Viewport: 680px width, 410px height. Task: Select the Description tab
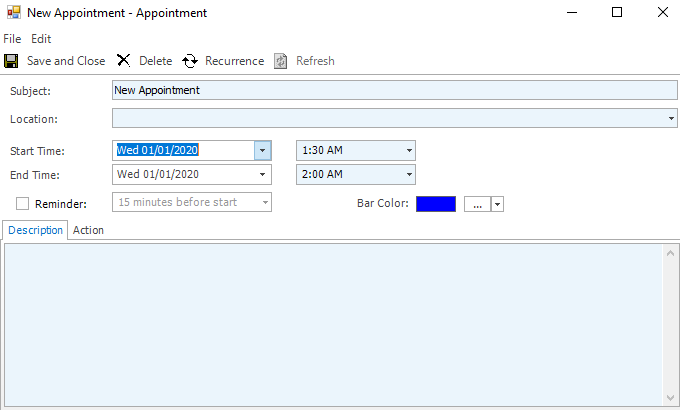(x=35, y=230)
